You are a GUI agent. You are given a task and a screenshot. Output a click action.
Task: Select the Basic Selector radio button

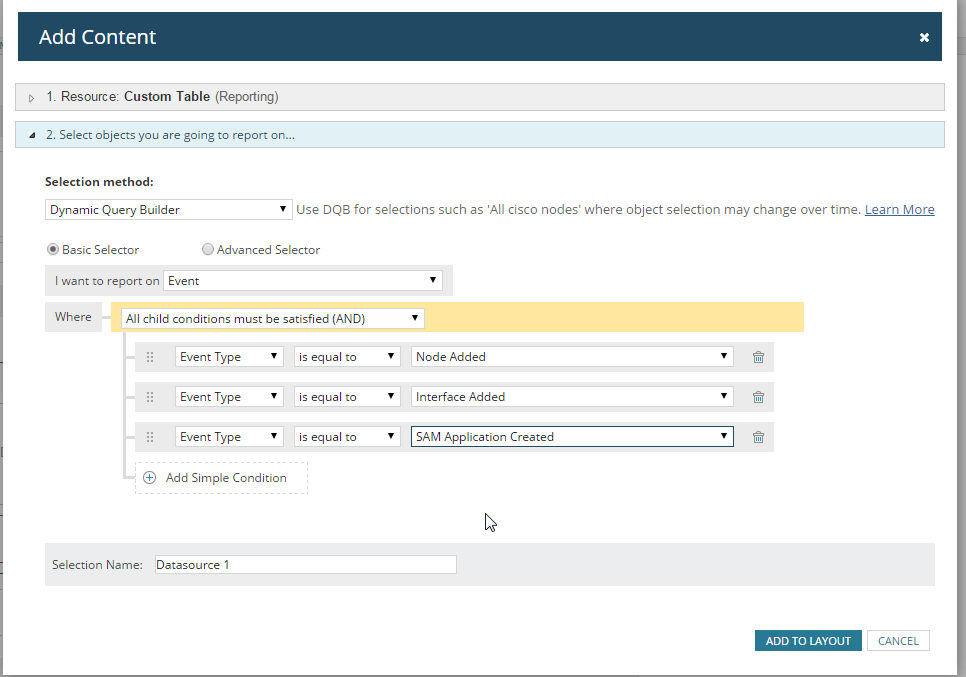point(53,249)
